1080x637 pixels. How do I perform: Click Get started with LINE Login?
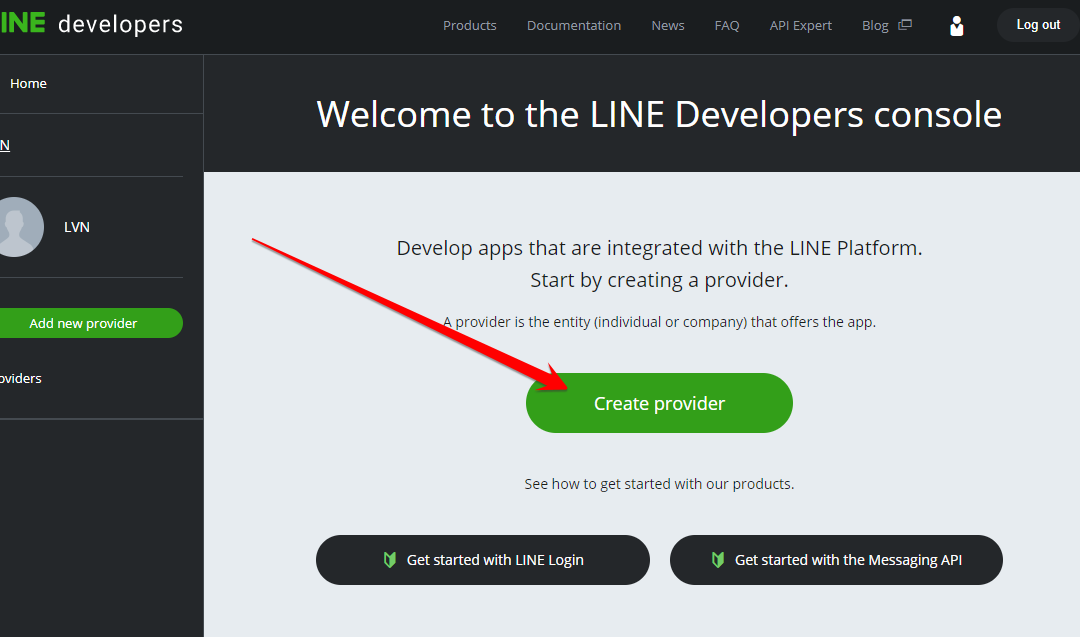[482, 560]
